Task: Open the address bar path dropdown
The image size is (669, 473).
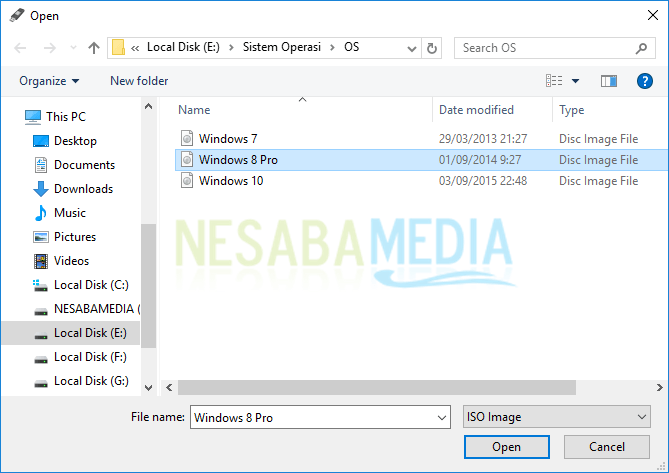Action: point(411,47)
